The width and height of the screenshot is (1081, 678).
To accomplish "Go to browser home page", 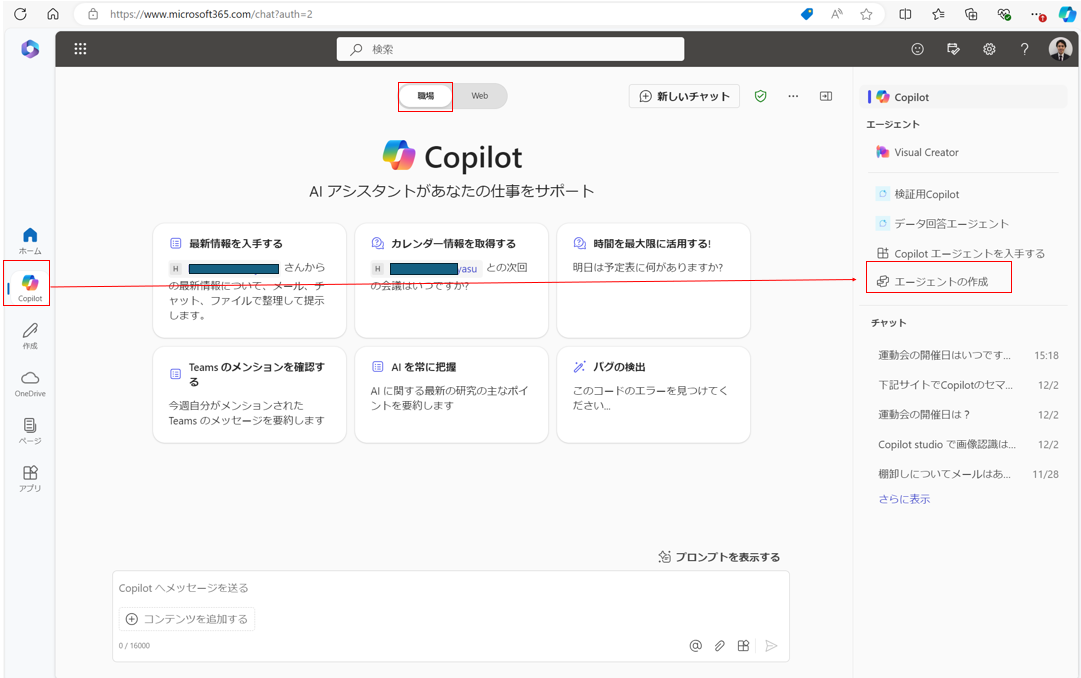I will coord(53,14).
